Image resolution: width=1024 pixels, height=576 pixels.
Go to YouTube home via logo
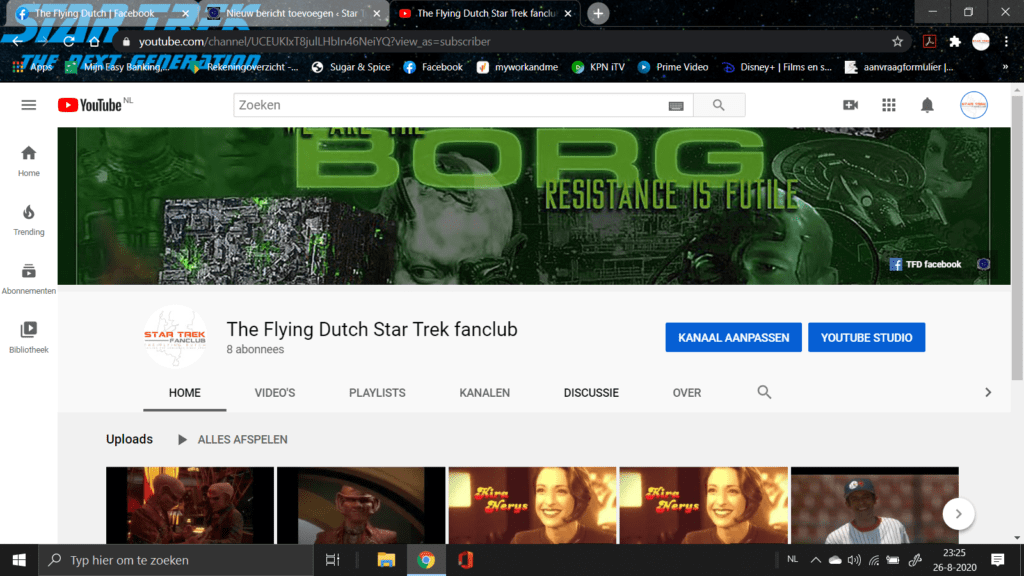pos(89,105)
